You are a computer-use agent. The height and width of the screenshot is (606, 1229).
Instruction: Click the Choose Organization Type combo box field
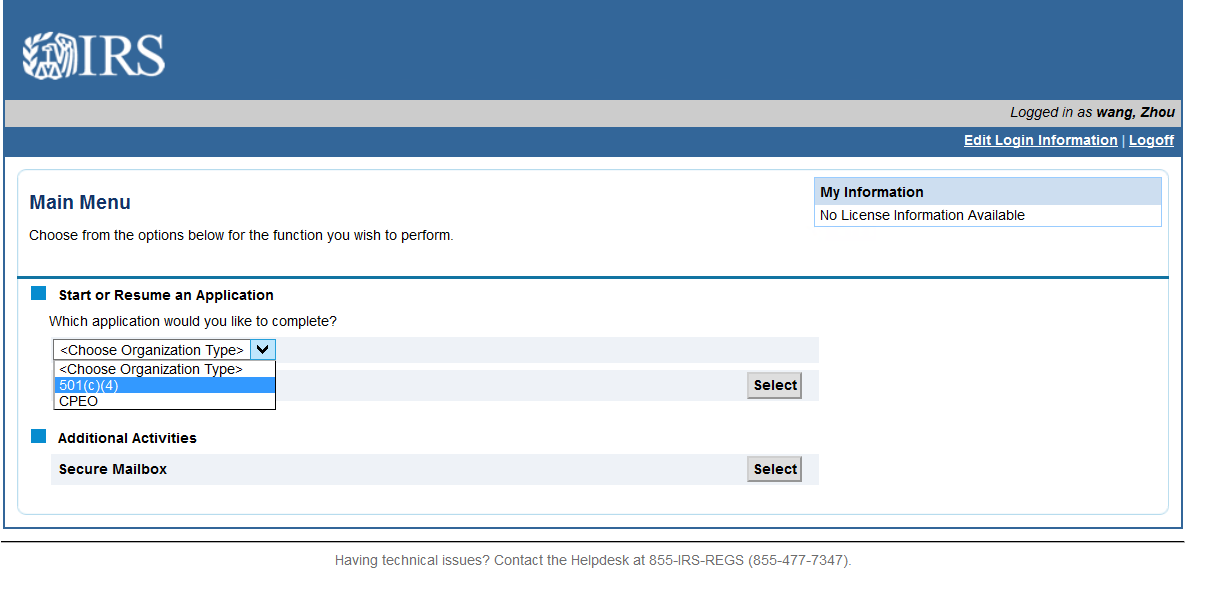152,350
